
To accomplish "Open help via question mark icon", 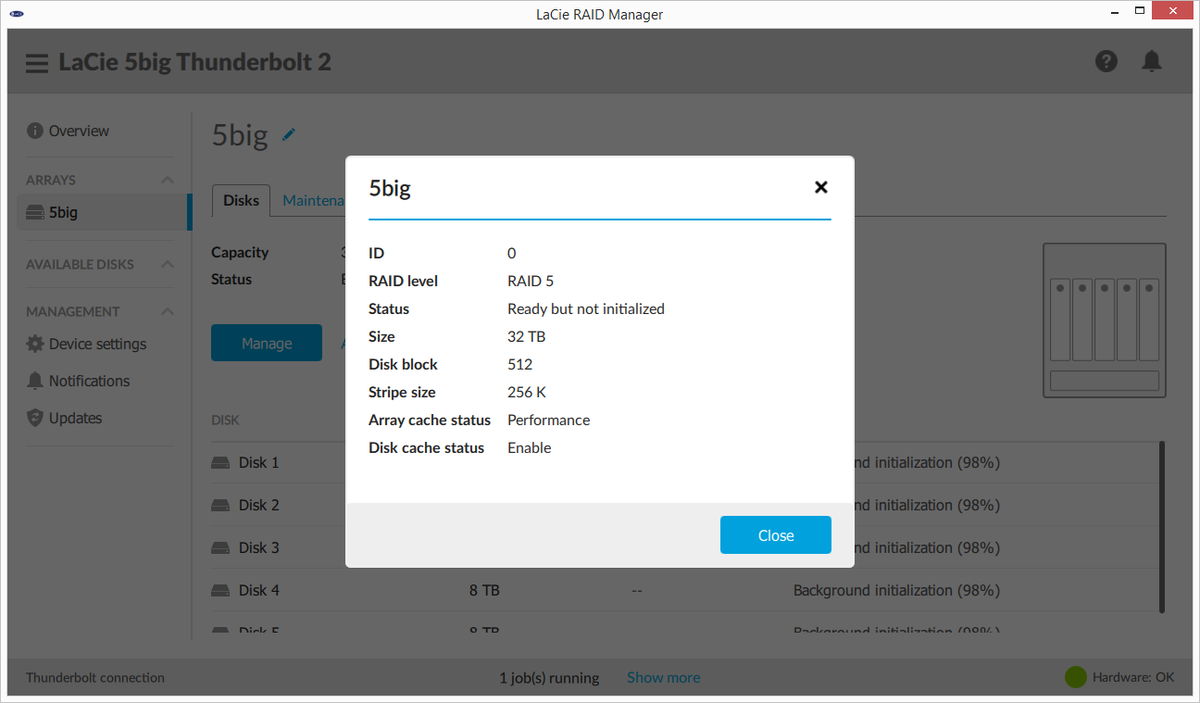I will (1106, 61).
